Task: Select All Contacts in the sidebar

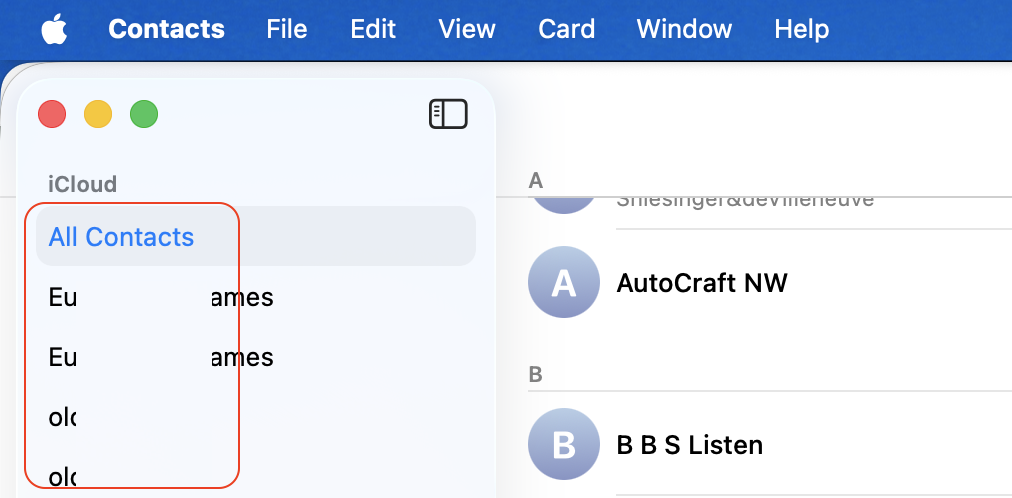Action: (122, 237)
